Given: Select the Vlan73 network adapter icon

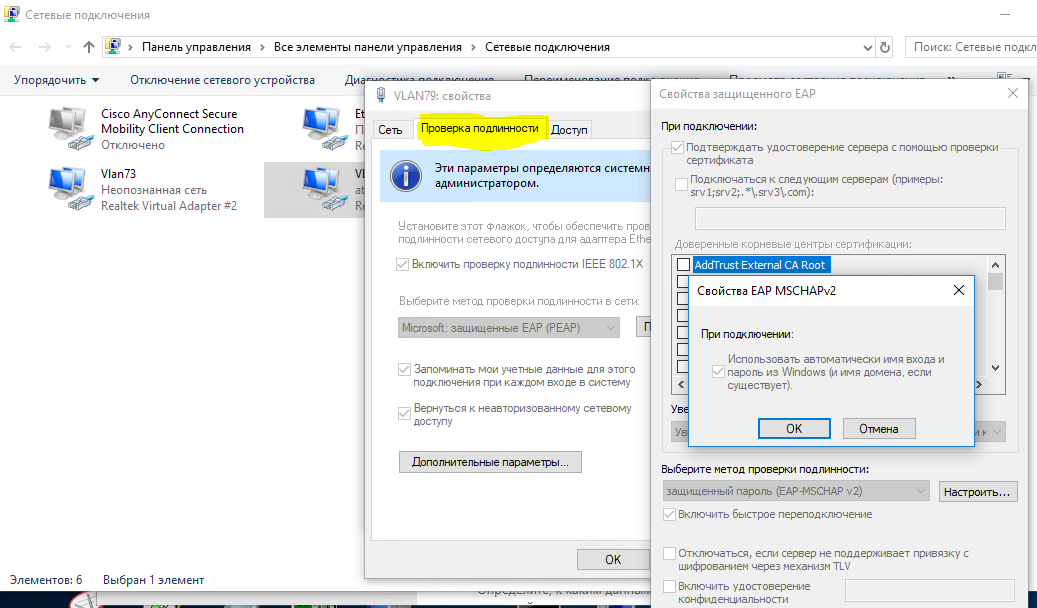Looking at the screenshot, I should 70,189.
